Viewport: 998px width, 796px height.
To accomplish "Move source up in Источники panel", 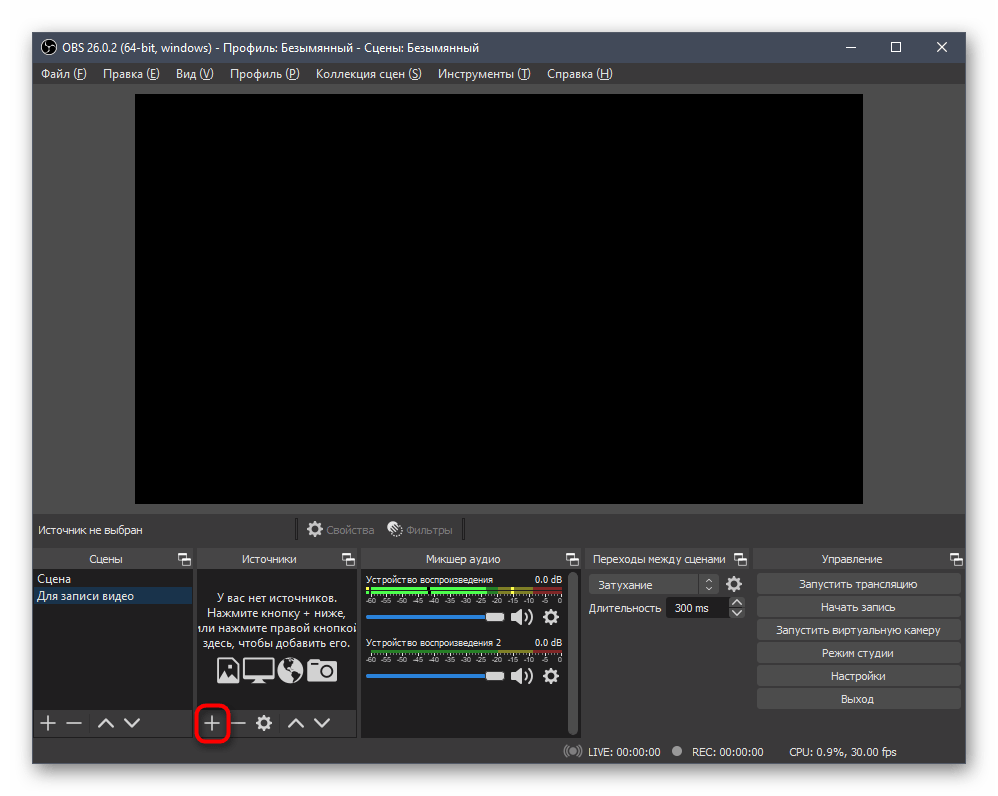I will point(296,723).
